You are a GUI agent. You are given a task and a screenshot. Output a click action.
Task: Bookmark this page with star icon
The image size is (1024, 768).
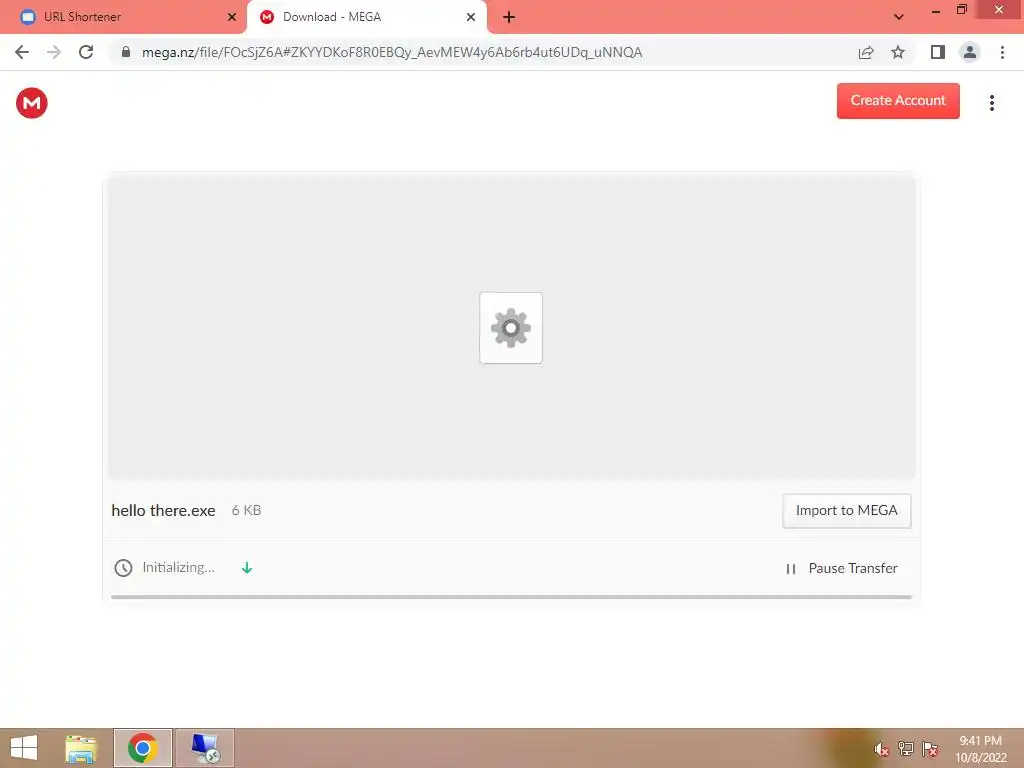point(898,52)
